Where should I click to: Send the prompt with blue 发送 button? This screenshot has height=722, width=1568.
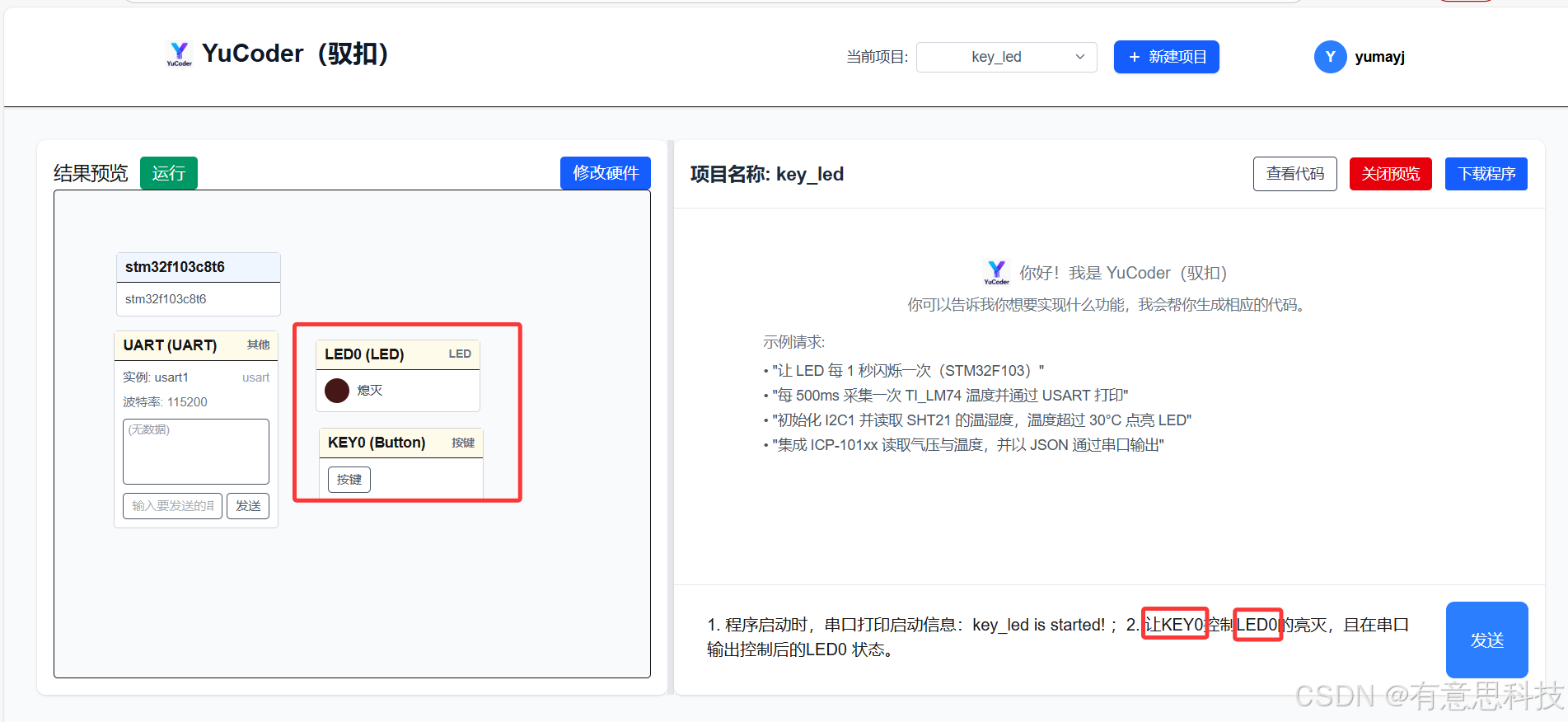(1486, 640)
